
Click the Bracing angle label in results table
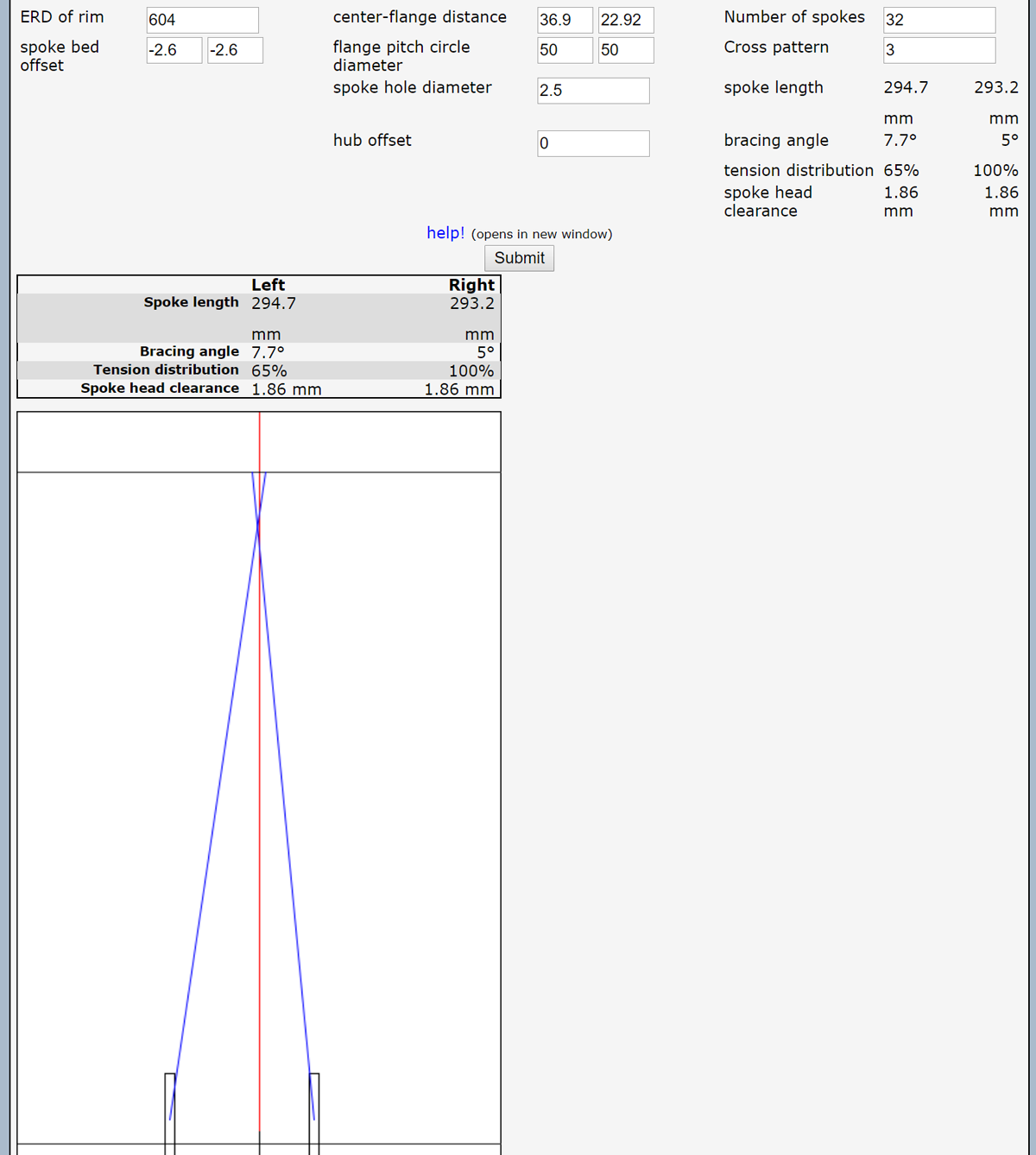pyautogui.click(x=189, y=351)
